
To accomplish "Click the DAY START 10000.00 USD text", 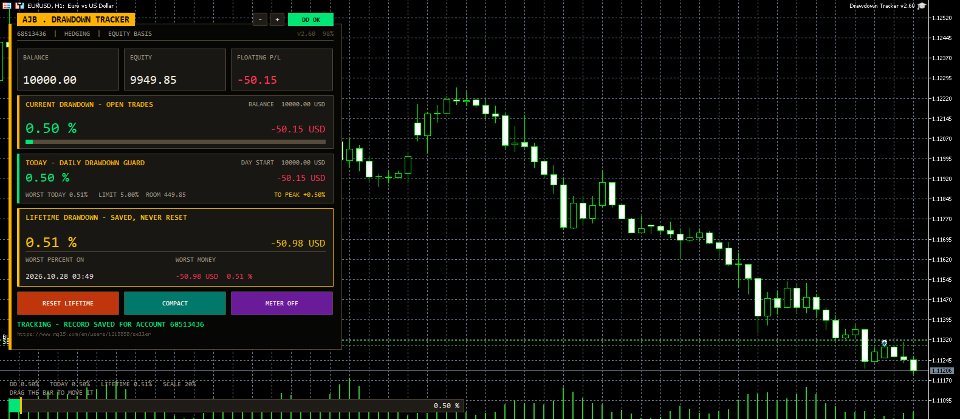I will point(283,163).
